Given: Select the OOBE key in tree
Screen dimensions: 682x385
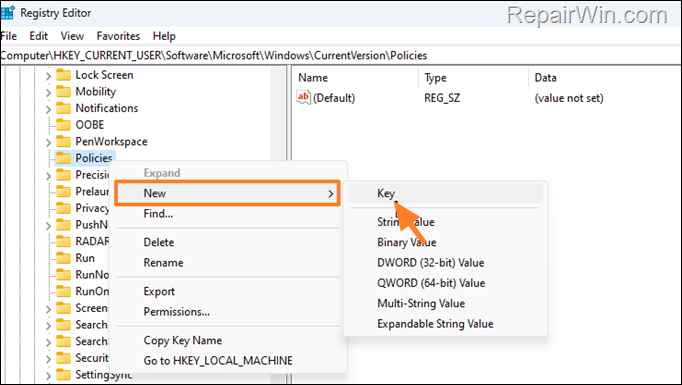Looking at the screenshot, I should [x=90, y=125].
